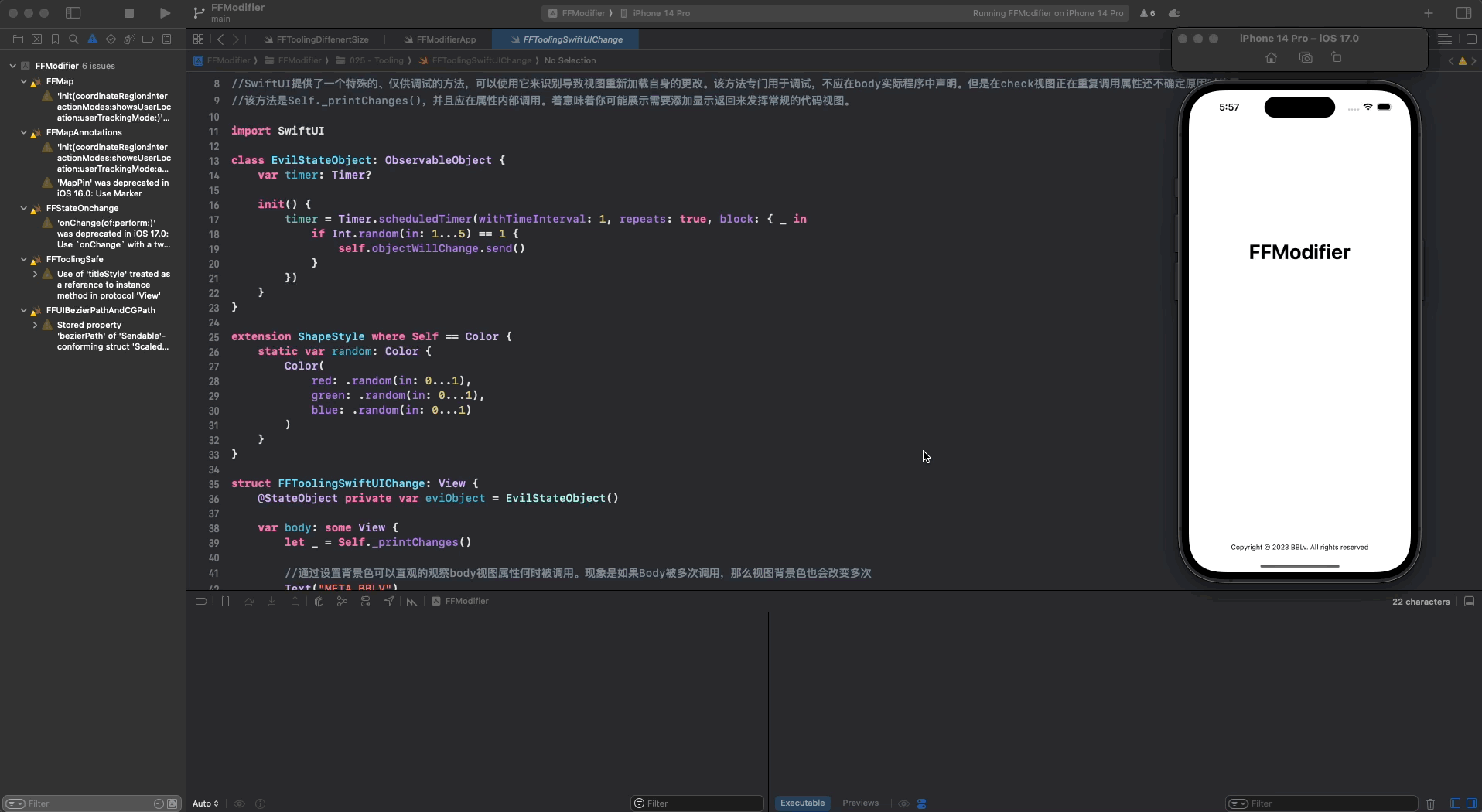Stop the running FFModifier app

point(129,13)
